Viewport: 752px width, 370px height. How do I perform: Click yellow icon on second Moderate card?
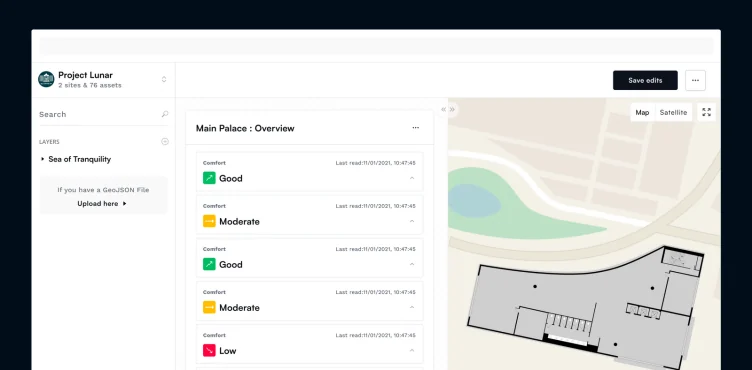[x=209, y=308]
